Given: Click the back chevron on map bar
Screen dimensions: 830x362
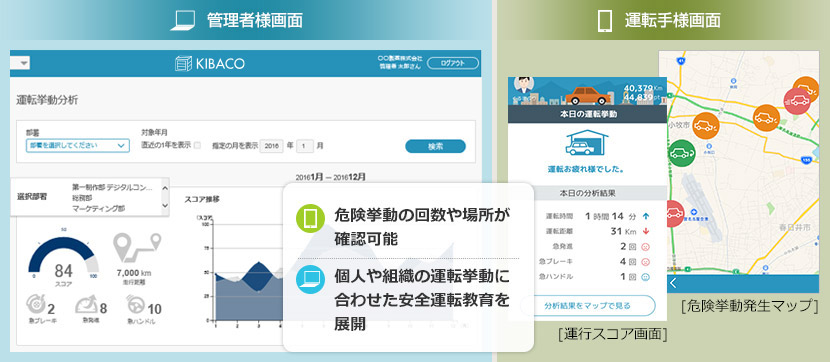Looking at the screenshot, I should 673,283.
